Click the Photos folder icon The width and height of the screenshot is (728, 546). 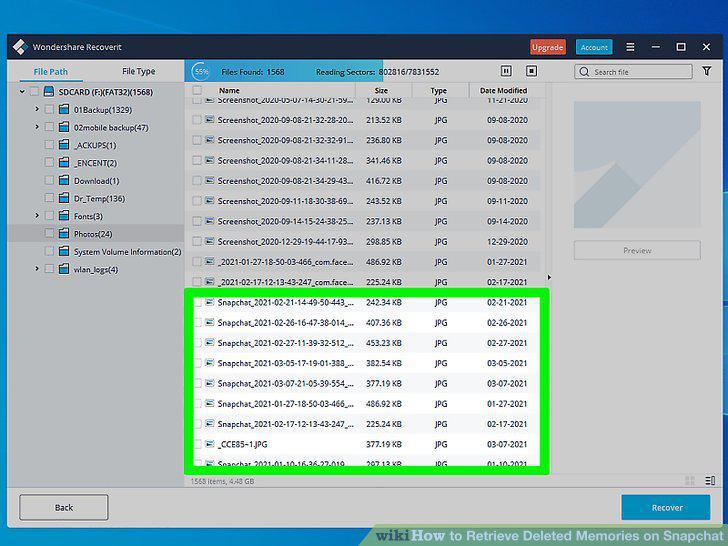tap(64, 234)
